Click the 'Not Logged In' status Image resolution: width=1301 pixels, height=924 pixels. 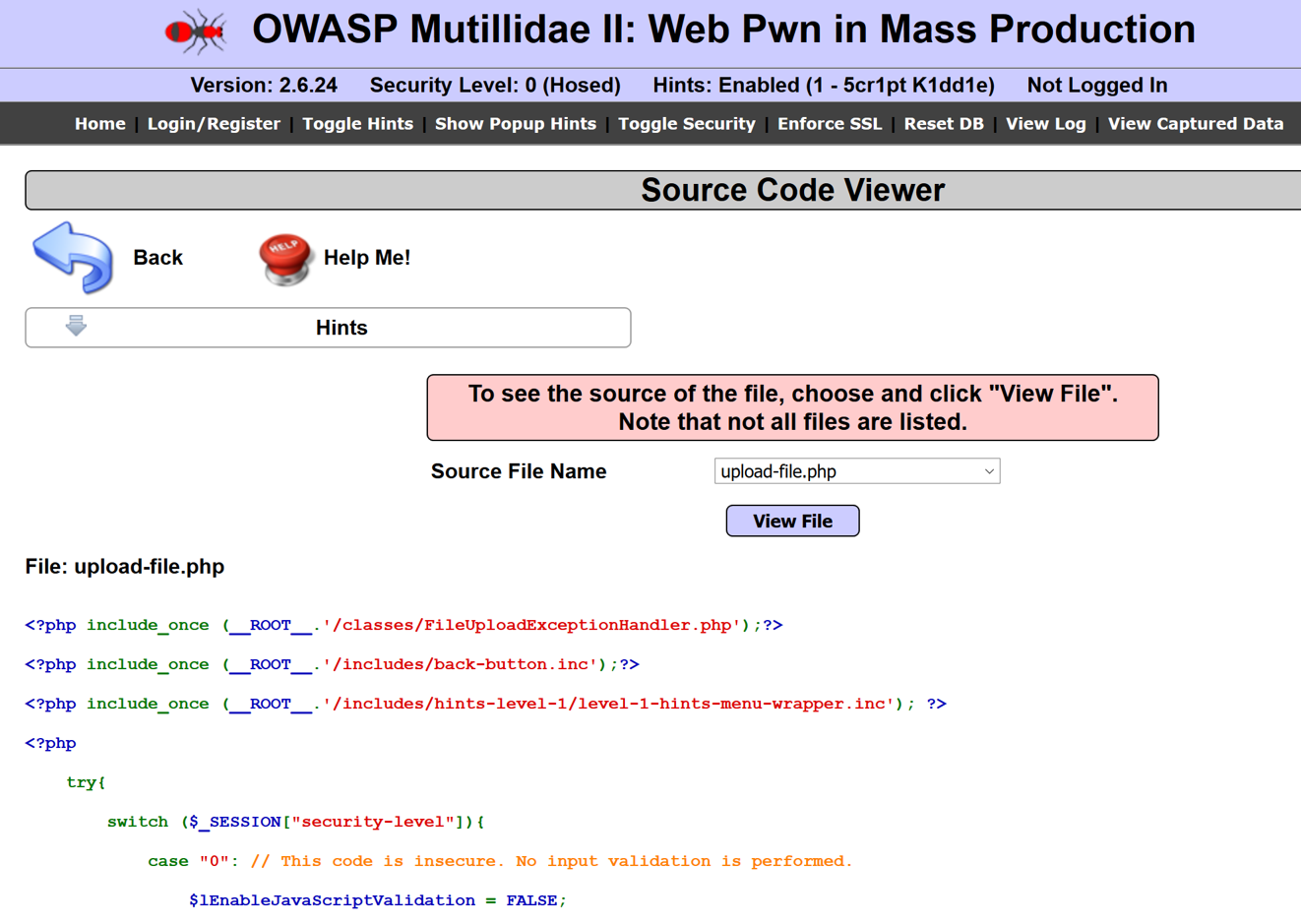coord(1097,86)
